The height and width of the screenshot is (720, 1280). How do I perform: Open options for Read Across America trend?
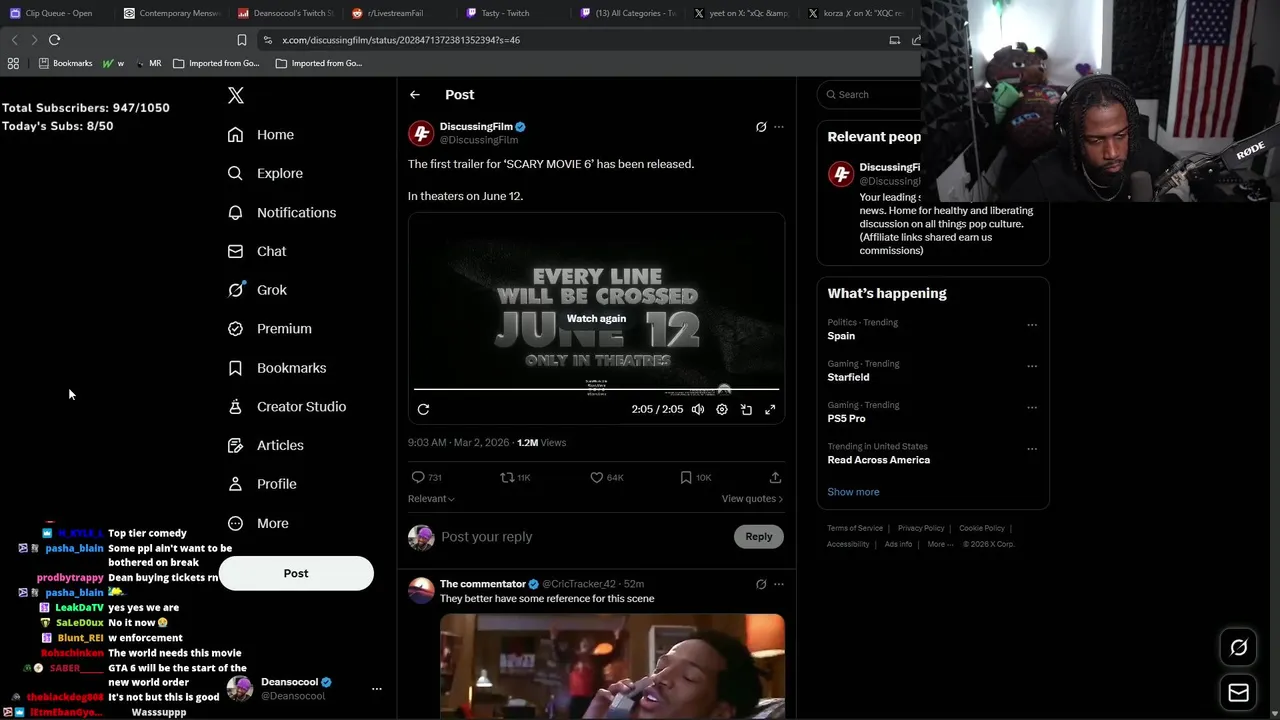point(1032,449)
